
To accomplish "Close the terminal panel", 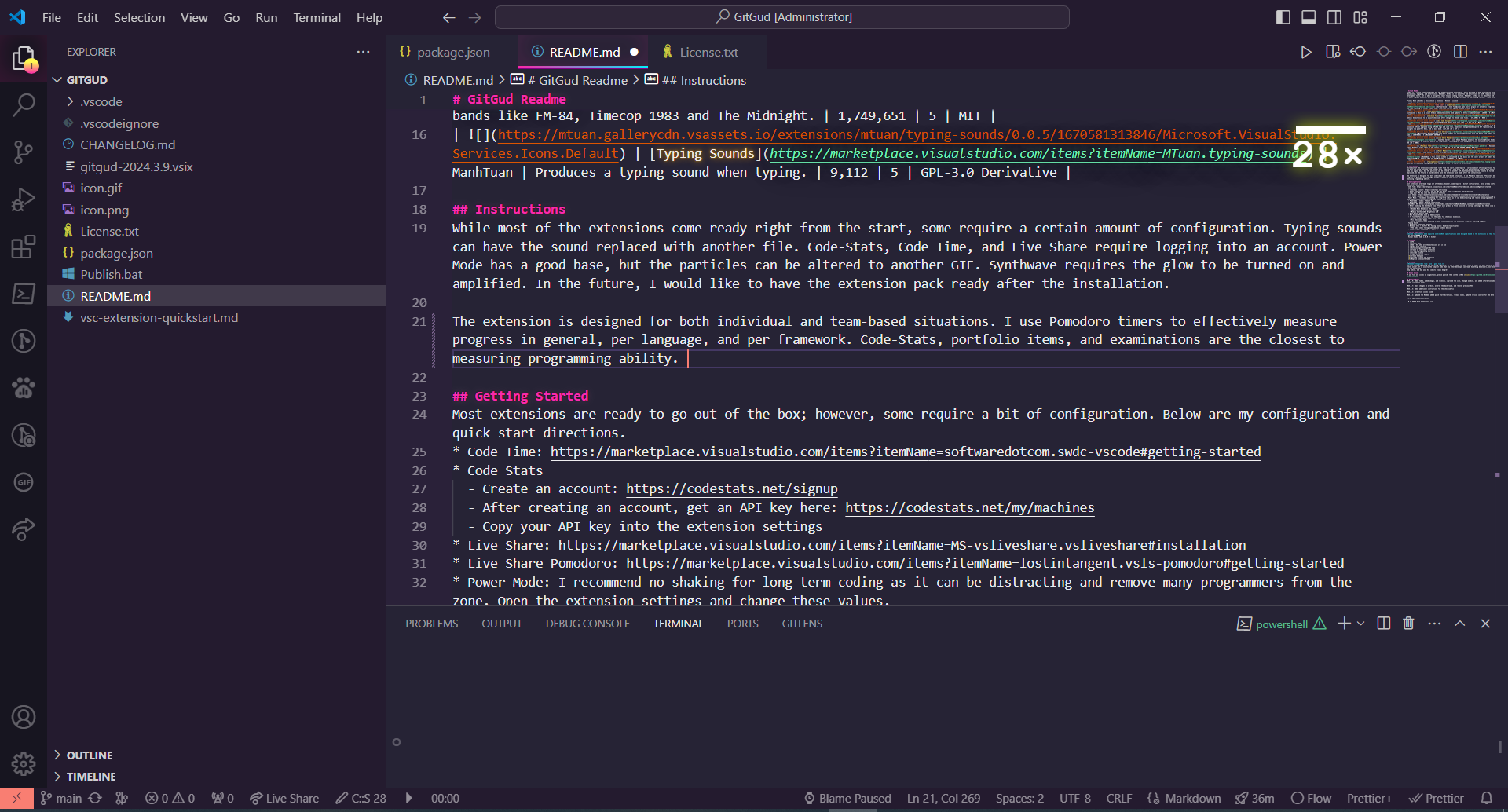I will click(1485, 624).
